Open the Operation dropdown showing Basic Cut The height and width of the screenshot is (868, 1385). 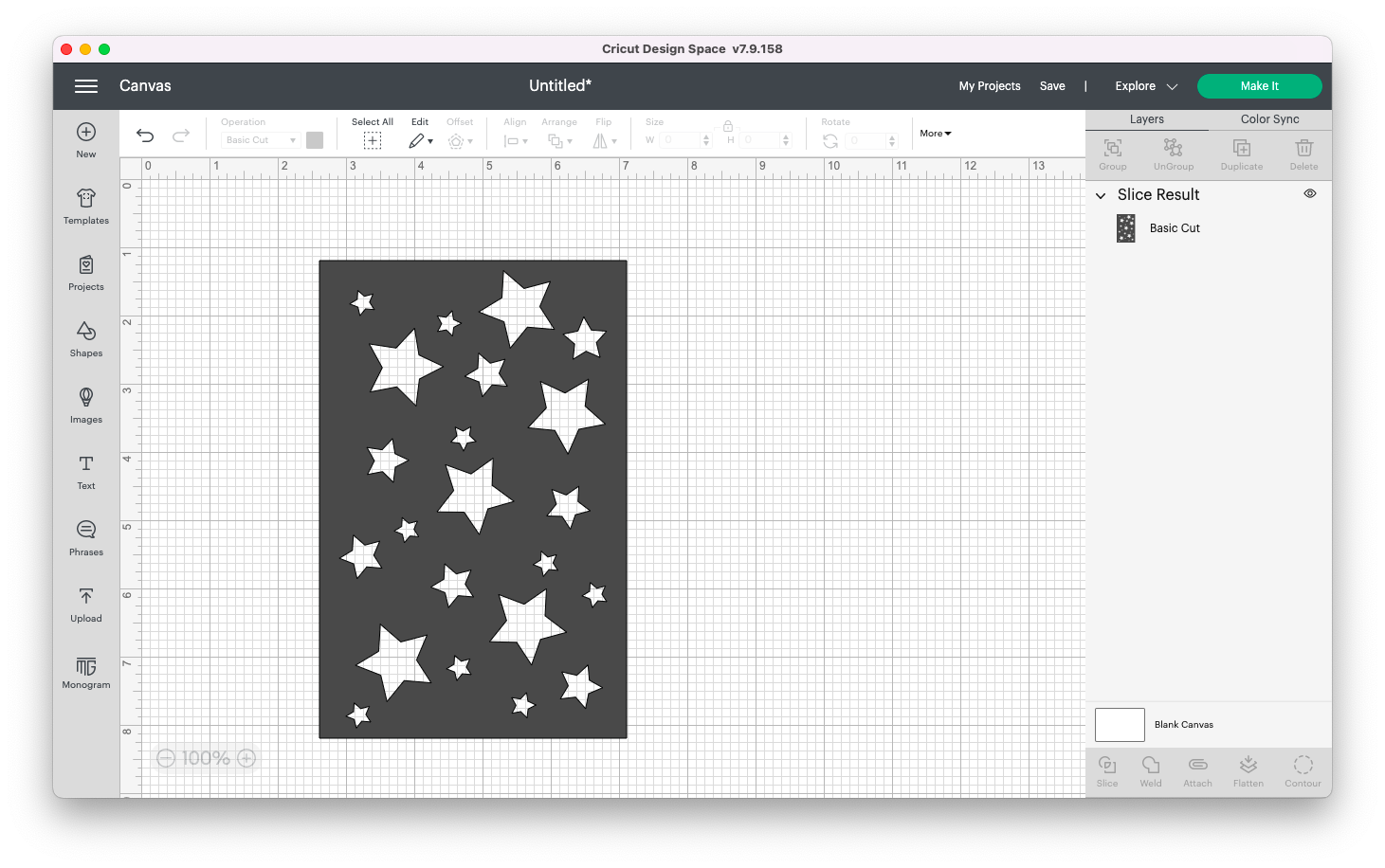pyautogui.click(x=259, y=139)
